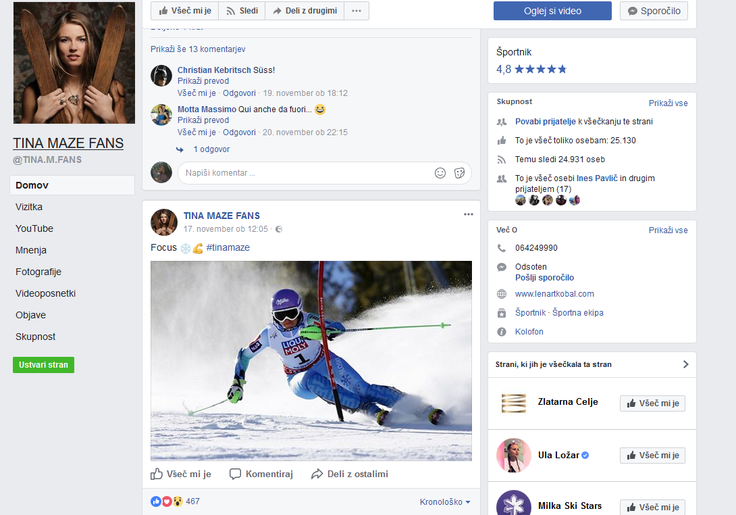Click the Milka Ski Stars page logo
The image size is (736, 515).
click(x=514, y=503)
